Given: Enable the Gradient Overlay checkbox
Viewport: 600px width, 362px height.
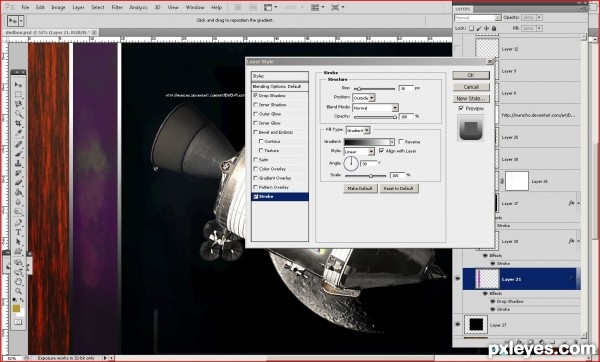Looking at the screenshot, I should pyautogui.click(x=256, y=178).
